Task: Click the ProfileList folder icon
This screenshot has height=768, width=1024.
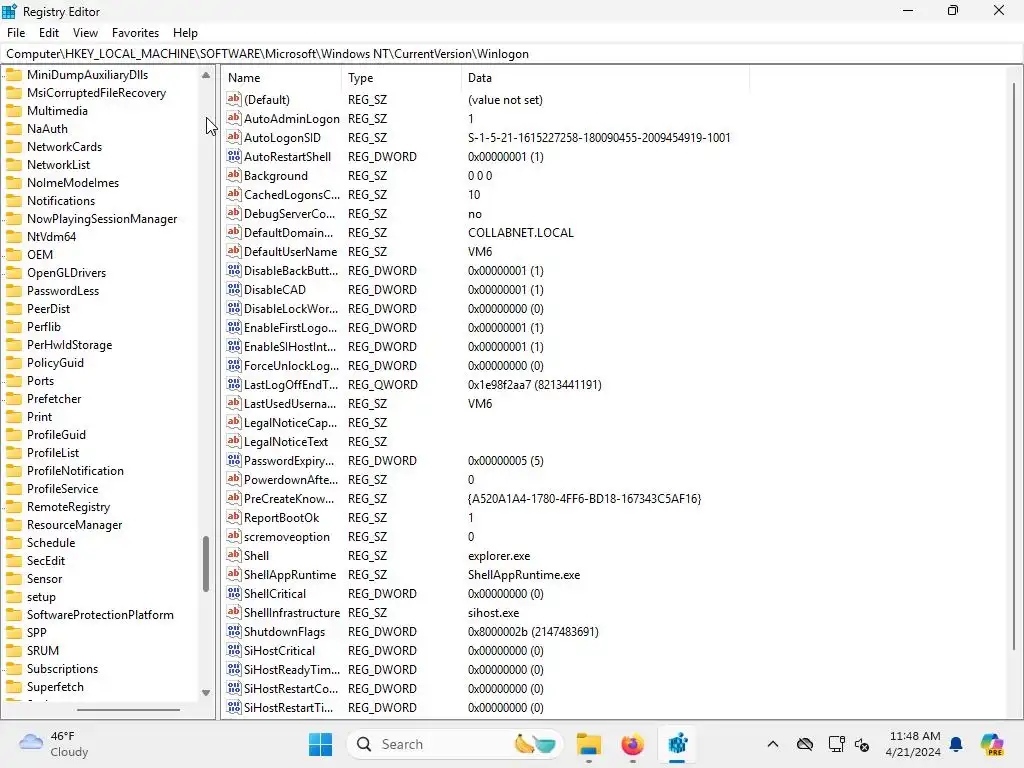Action: (x=14, y=453)
